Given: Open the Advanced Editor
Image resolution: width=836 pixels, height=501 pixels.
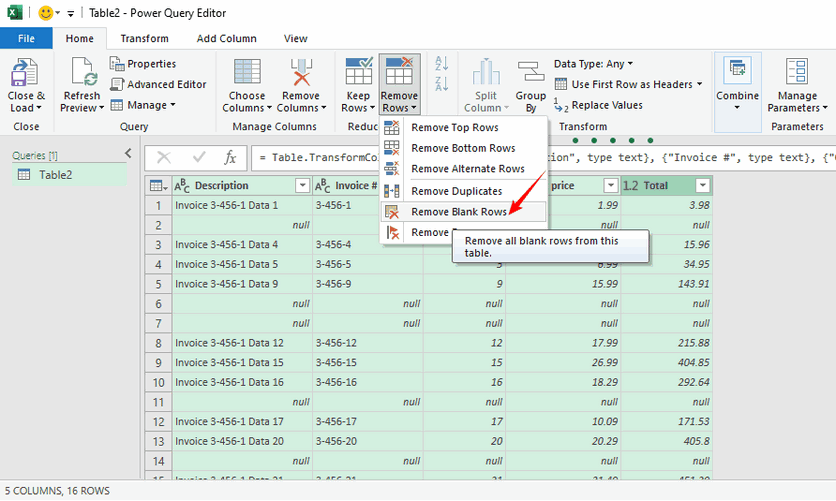Looking at the screenshot, I should click(x=158, y=84).
